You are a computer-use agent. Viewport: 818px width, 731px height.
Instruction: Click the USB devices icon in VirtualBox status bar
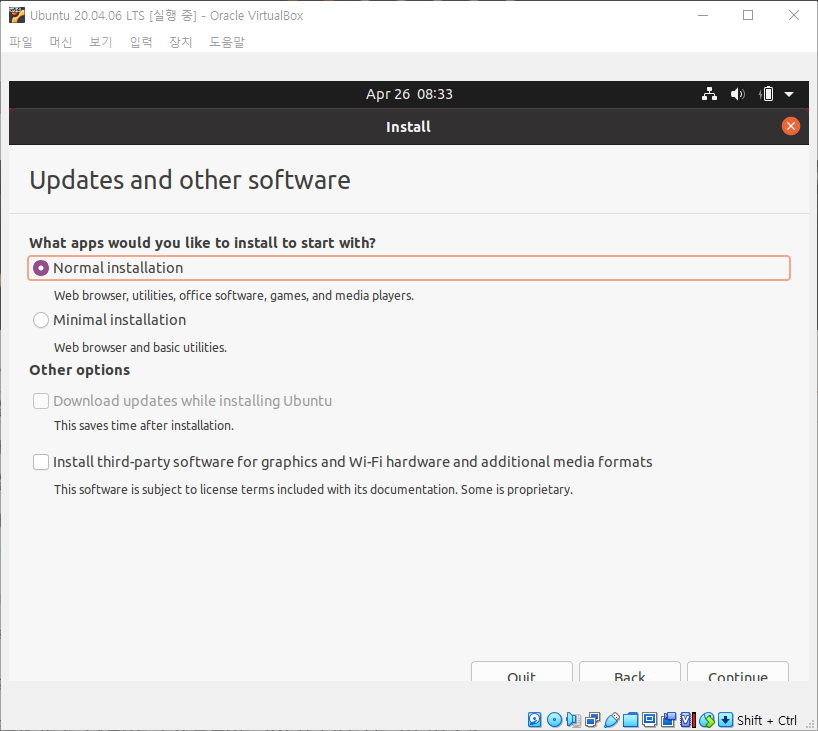[x=612, y=720]
